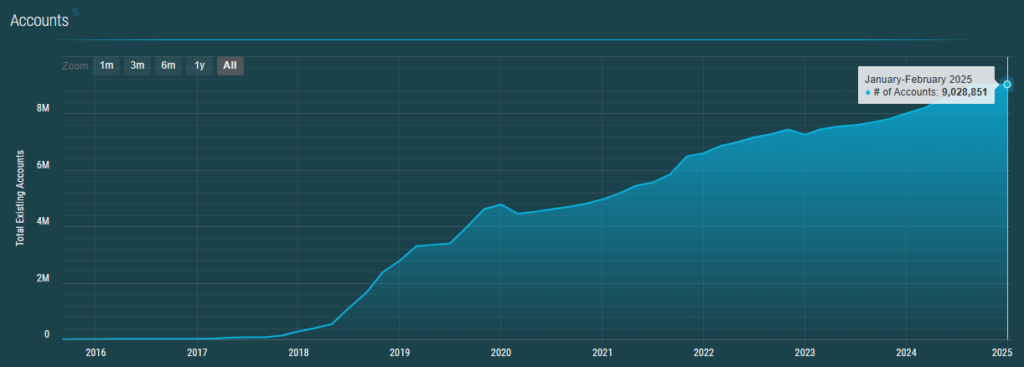This screenshot has height=367, width=1024.
Task: Click the 8M y-axis label
Action: [x=43, y=109]
